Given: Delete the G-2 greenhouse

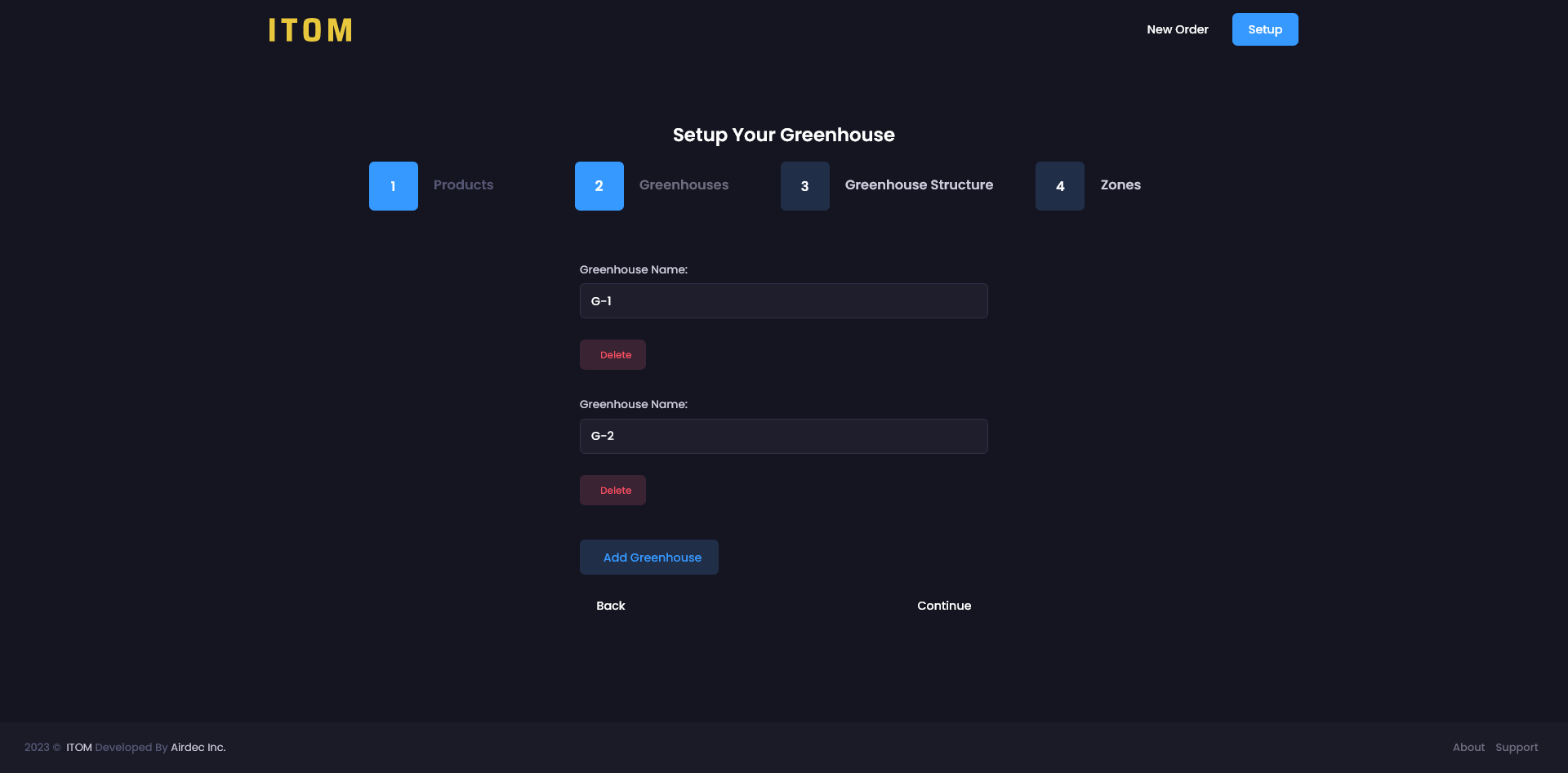Looking at the screenshot, I should coord(612,491).
